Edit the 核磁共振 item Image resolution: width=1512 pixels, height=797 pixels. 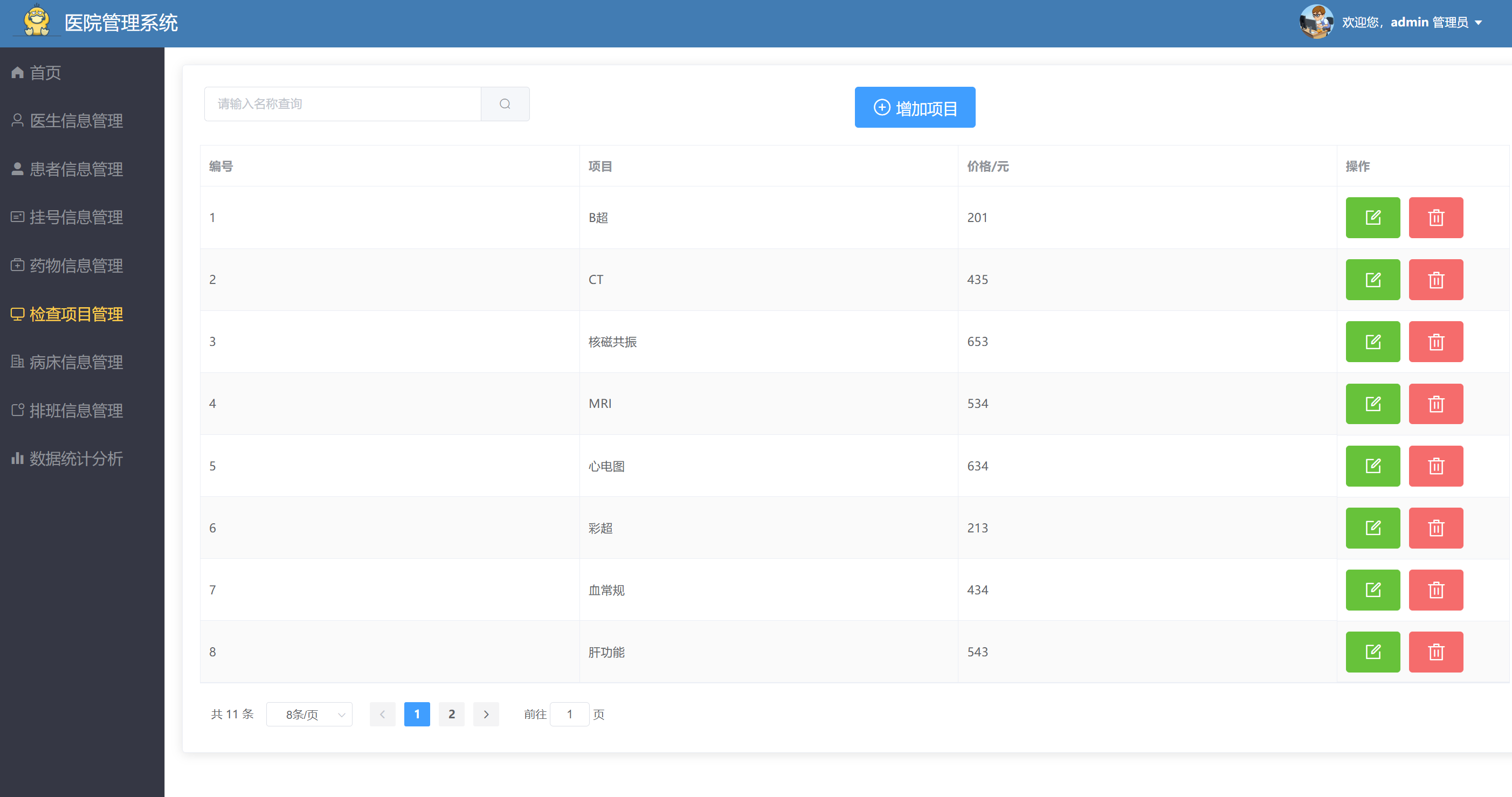point(1372,342)
